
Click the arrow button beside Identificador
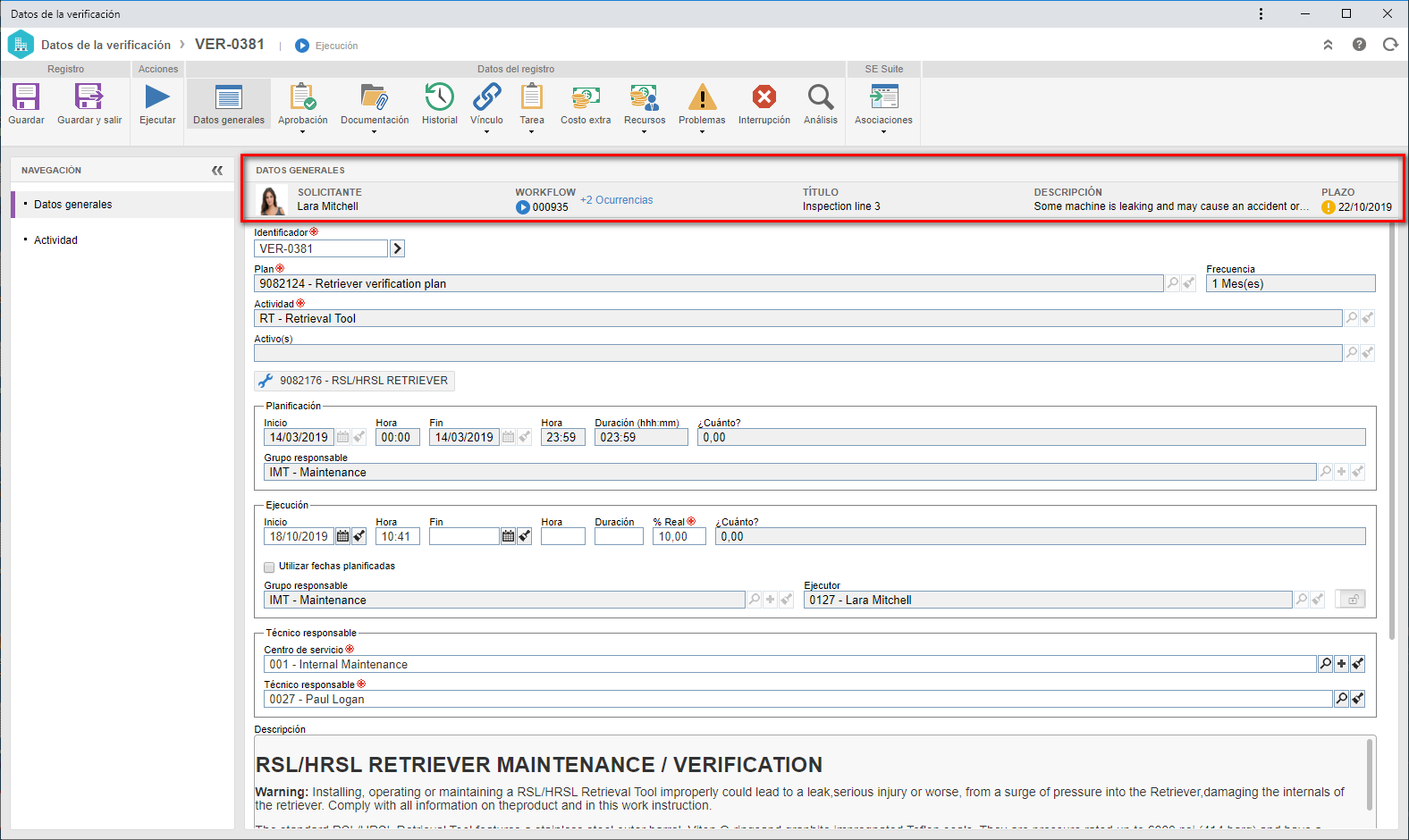click(398, 248)
